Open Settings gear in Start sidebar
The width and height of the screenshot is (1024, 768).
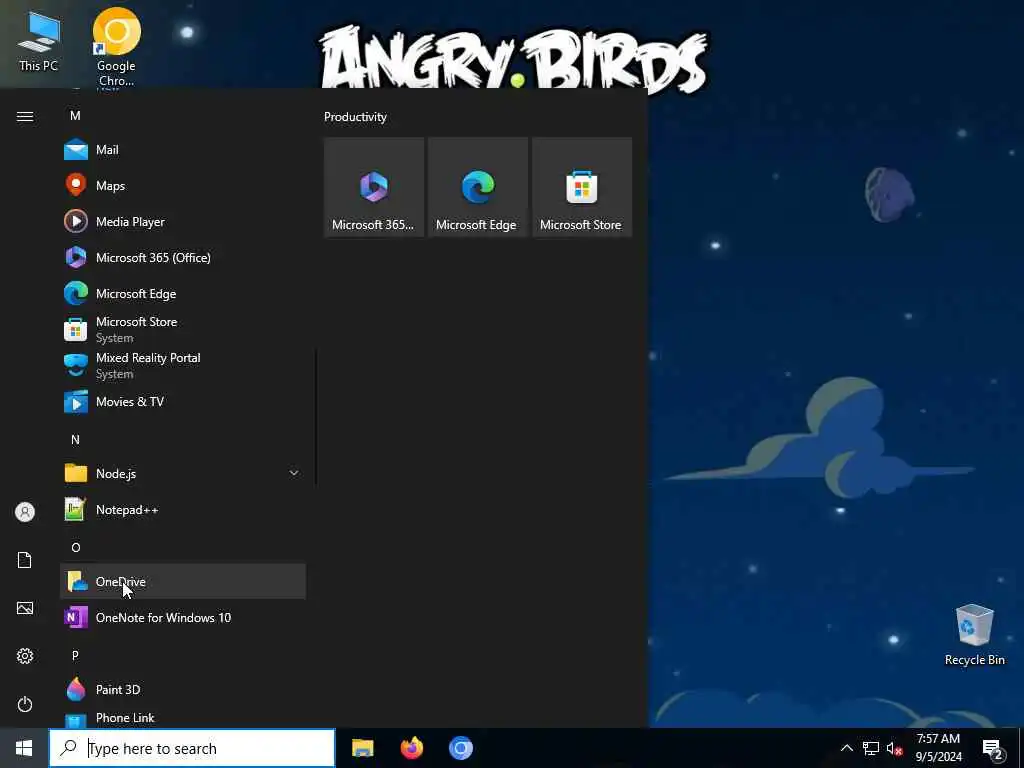(25, 656)
